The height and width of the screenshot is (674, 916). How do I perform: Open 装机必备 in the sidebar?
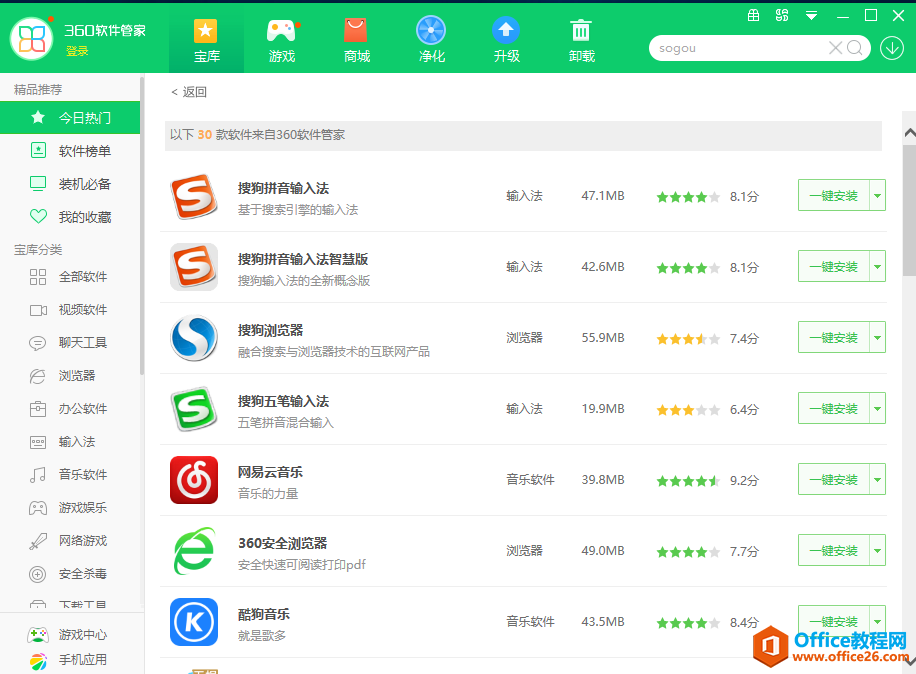(x=70, y=184)
